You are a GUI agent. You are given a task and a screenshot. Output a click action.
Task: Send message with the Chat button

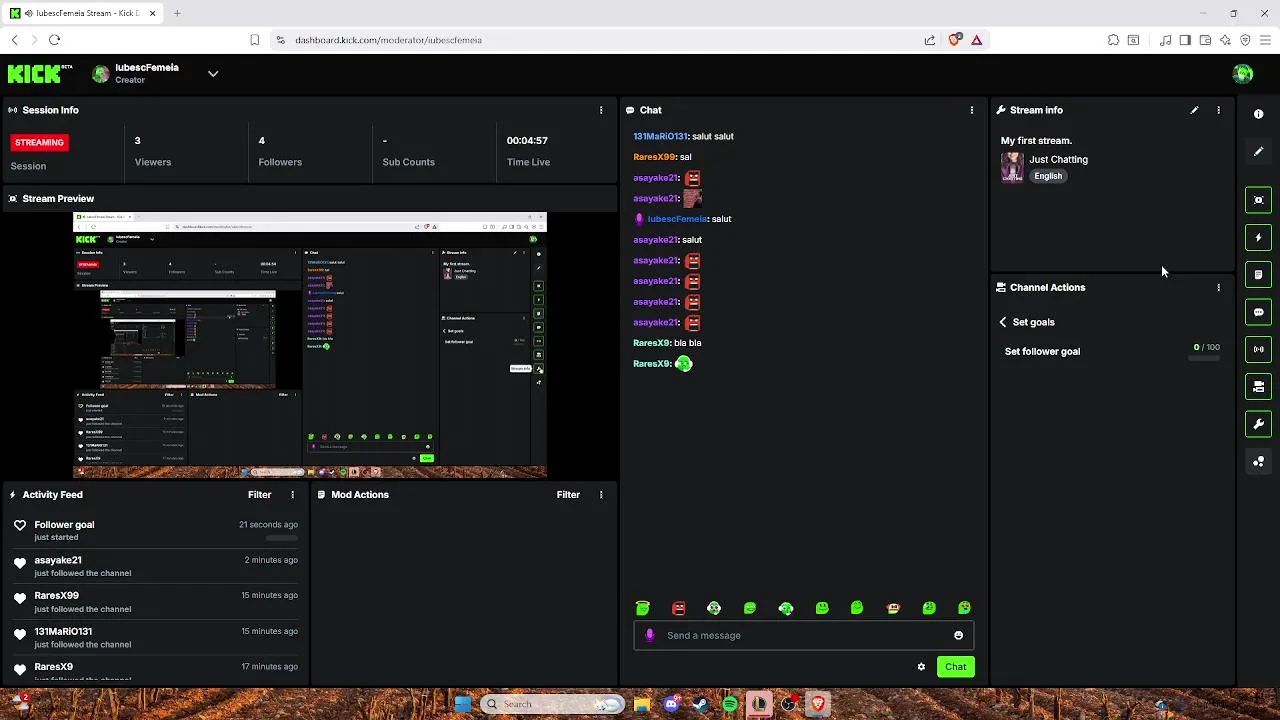click(x=955, y=667)
